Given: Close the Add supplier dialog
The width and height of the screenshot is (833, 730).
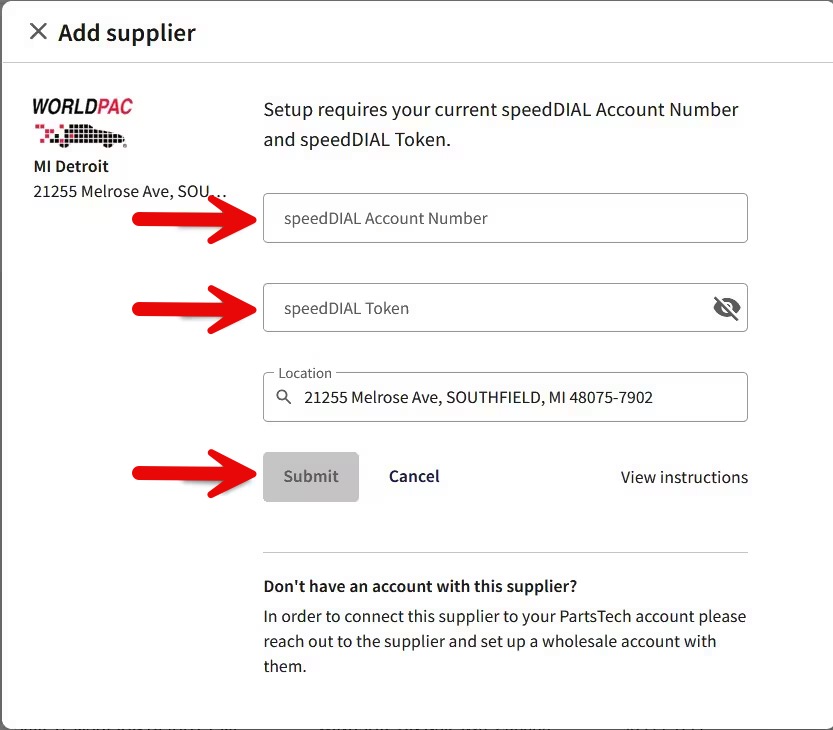Looking at the screenshot, I should [38, 32].
